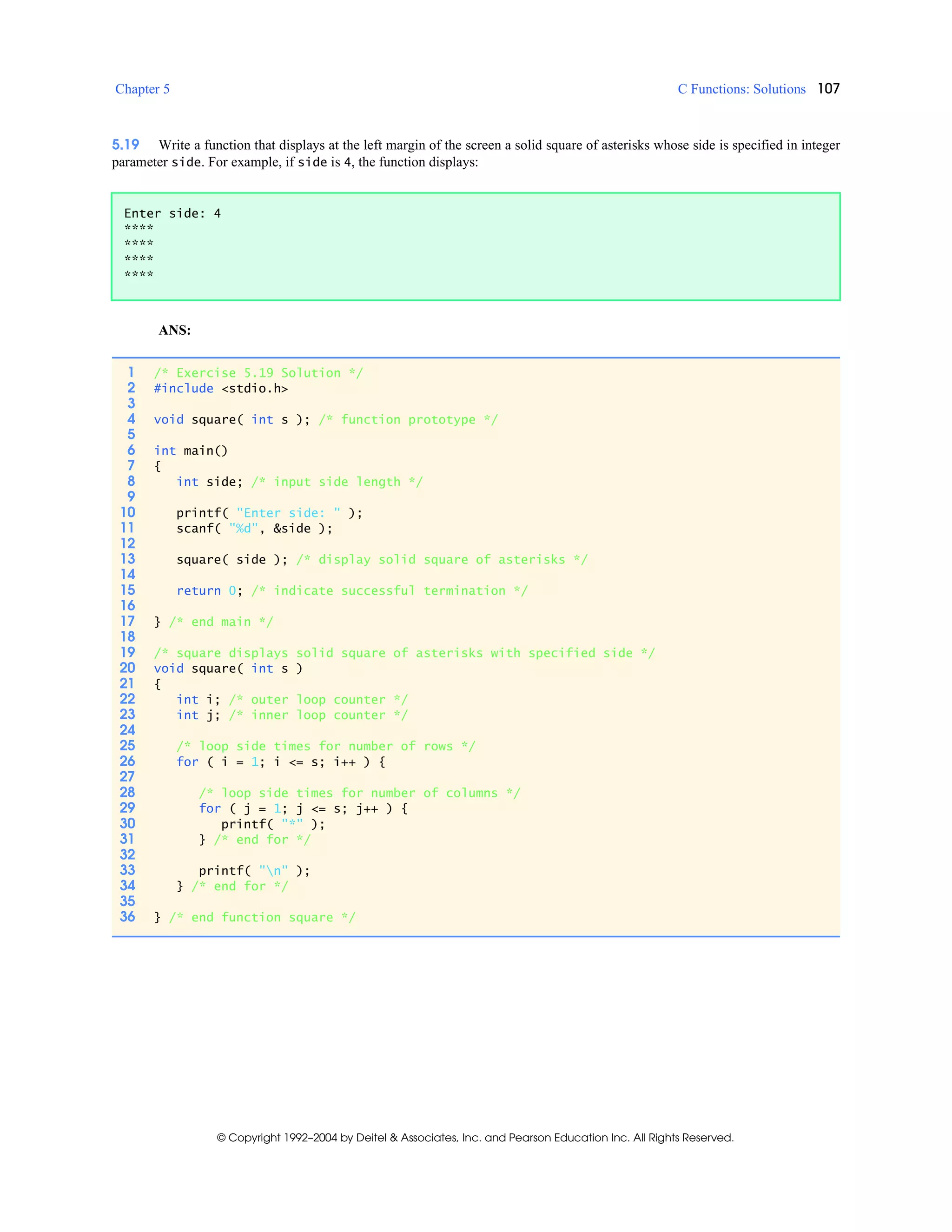Click the 'square displays solid square' comment on line 19
The width and height of the screenshot is (952, 1232).
point(404,653)
